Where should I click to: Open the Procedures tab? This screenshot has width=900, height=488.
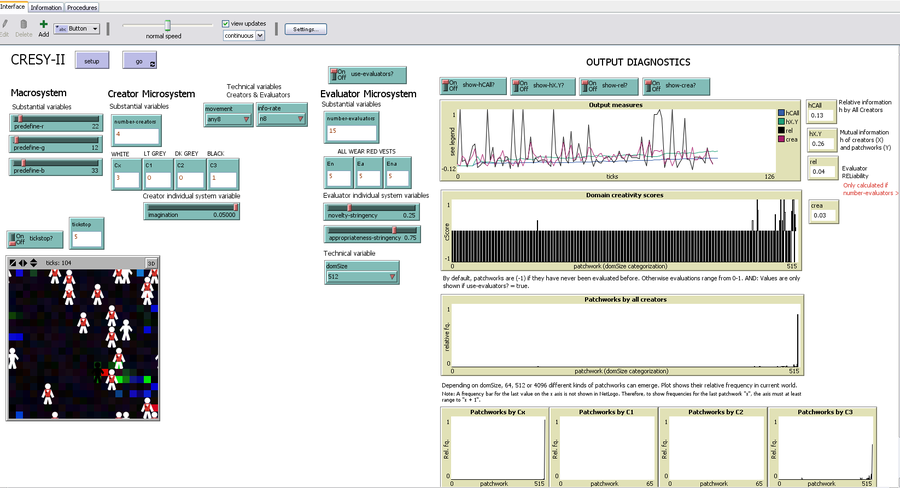coord(82,6)
